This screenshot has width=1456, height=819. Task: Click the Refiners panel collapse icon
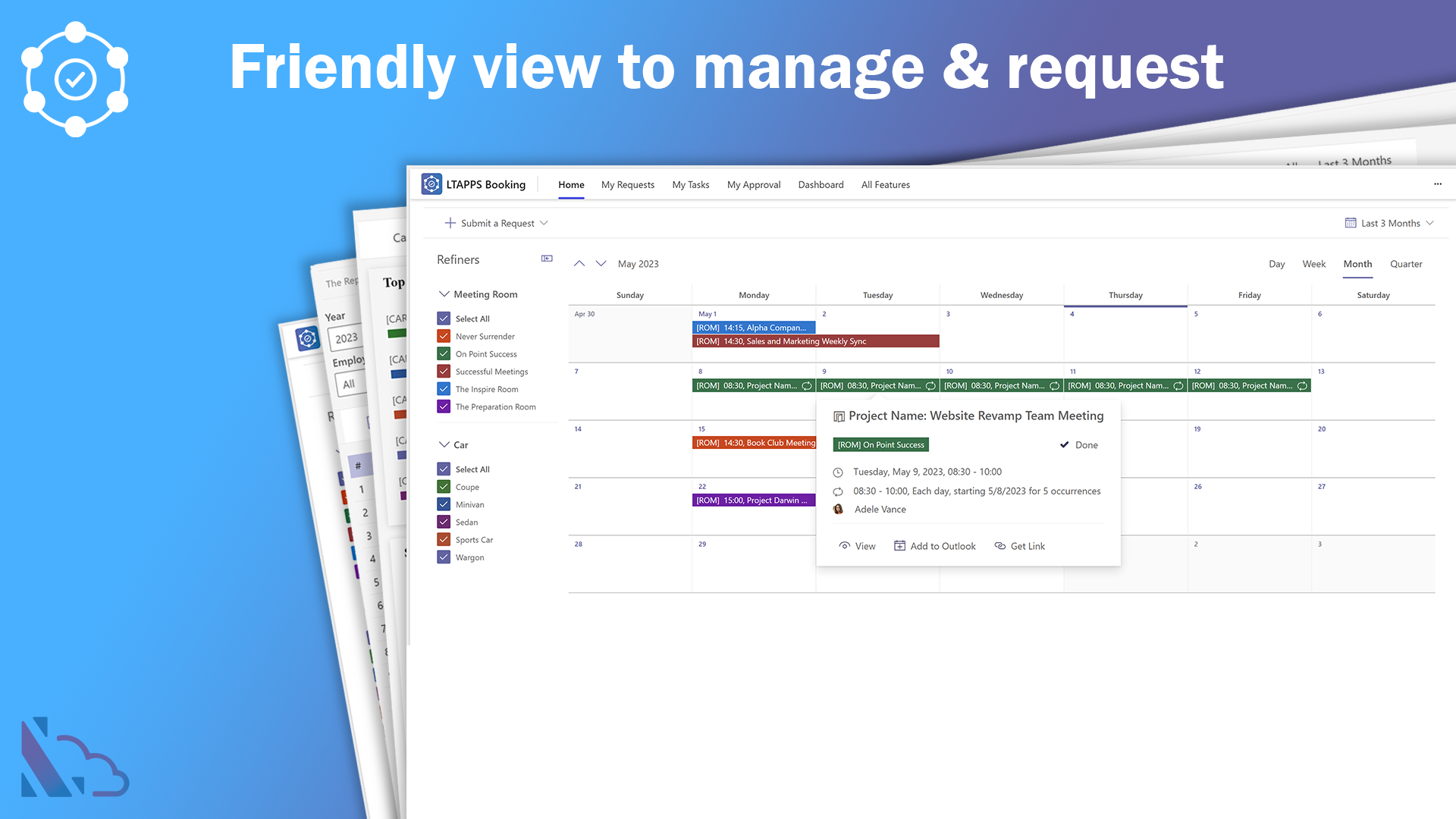[547, 259]
